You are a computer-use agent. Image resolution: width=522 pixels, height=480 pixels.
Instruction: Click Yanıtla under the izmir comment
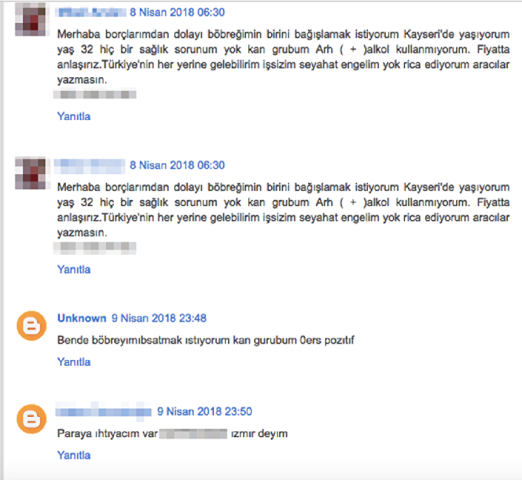pyautogui.click(x=74, y=455)
